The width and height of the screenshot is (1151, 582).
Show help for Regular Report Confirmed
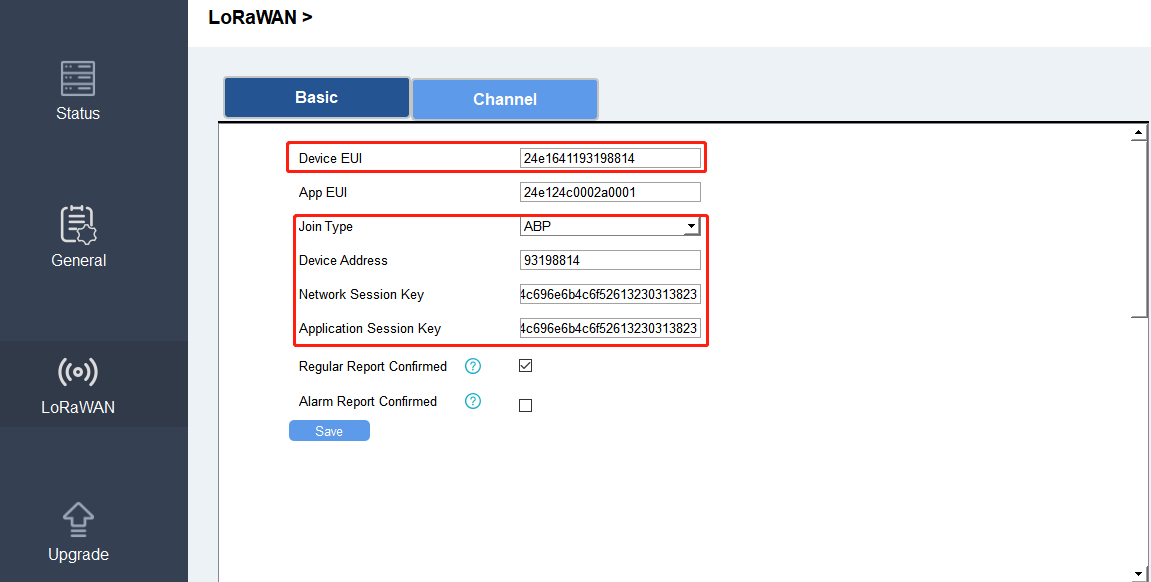tap(473, 366)
